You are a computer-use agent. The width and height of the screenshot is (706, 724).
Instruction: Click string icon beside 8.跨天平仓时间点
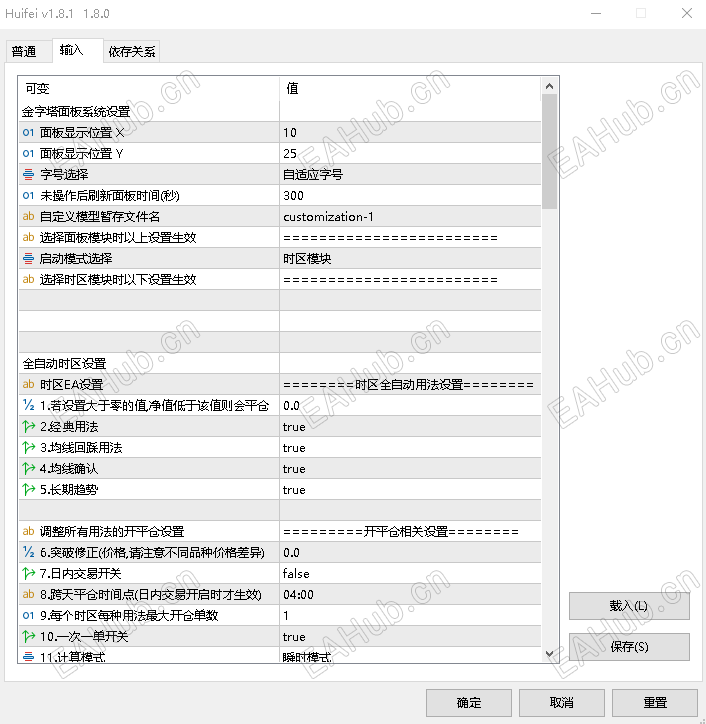pos(28,594)
